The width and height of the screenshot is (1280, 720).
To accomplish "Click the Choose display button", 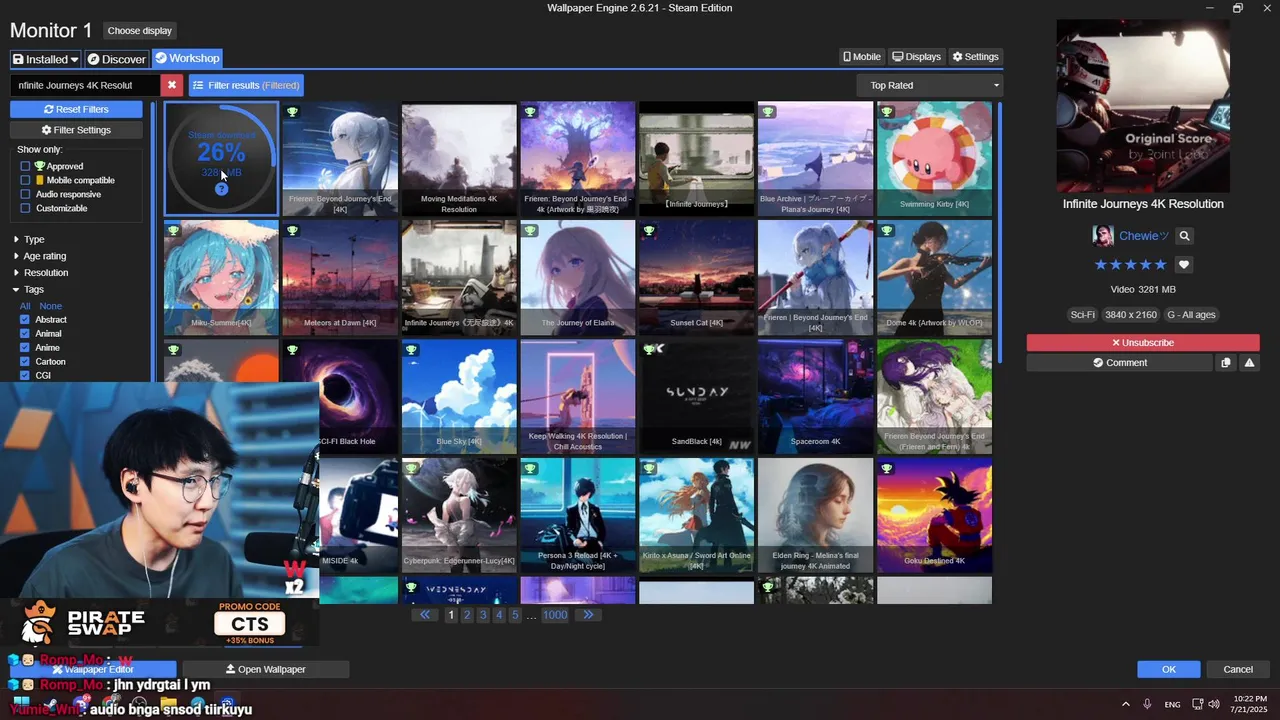I will click(139, 31).
